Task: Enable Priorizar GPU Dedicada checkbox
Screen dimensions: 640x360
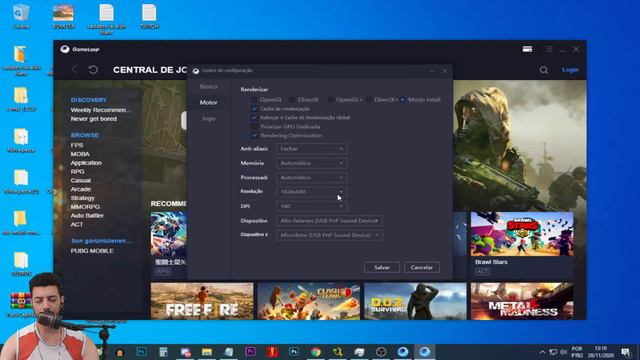Action: point(254,127)
